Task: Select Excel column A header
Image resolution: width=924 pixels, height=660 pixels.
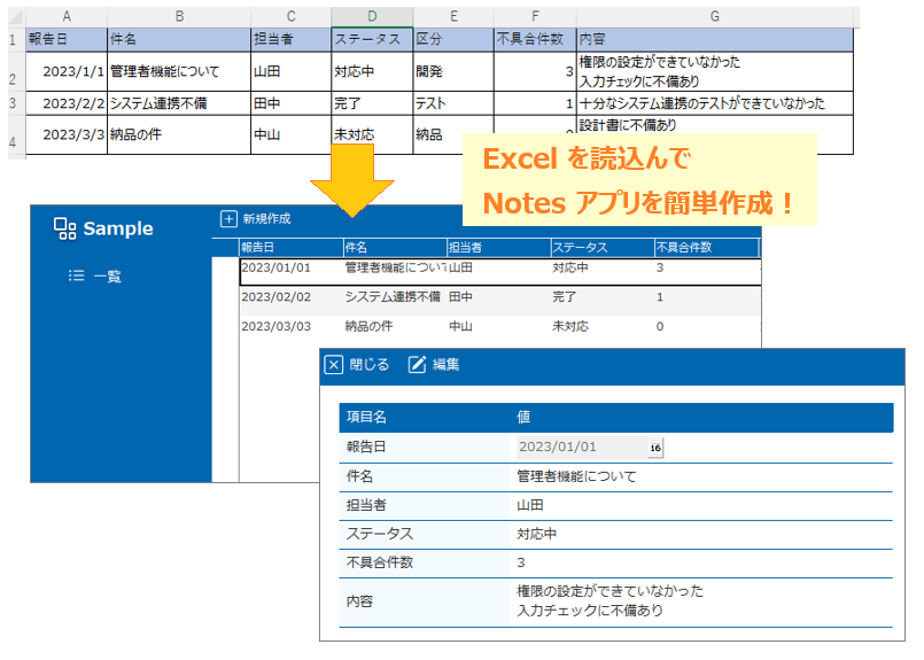Action: tap(67, 16)
